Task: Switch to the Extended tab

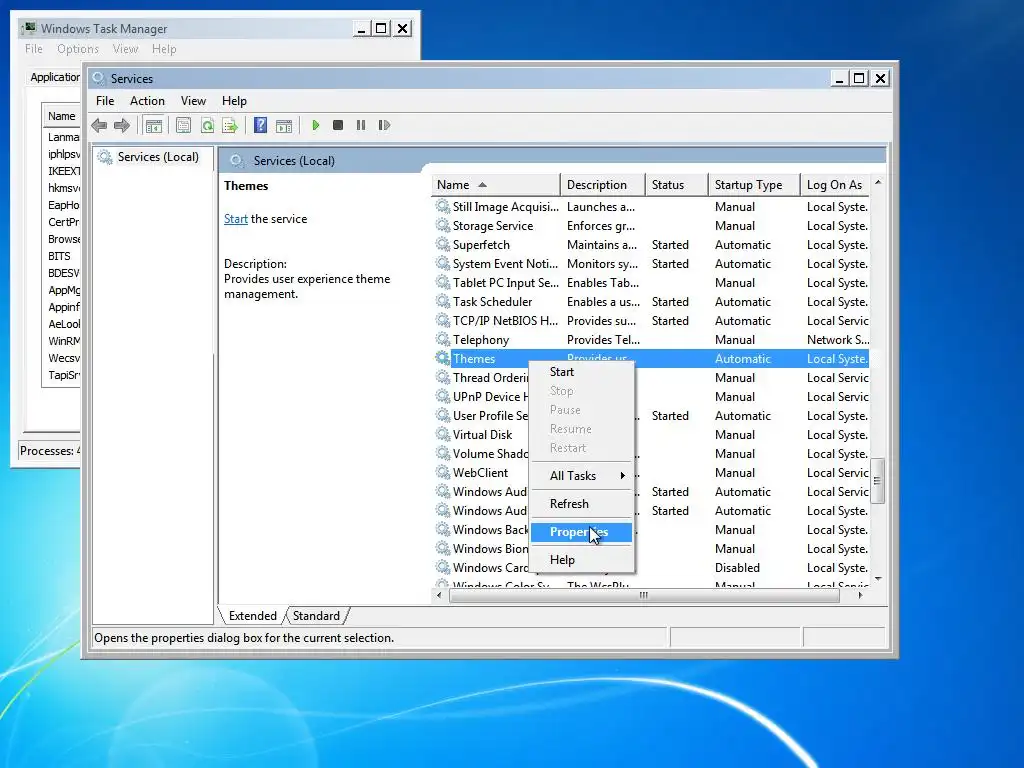Action: (x=252, y=616)
